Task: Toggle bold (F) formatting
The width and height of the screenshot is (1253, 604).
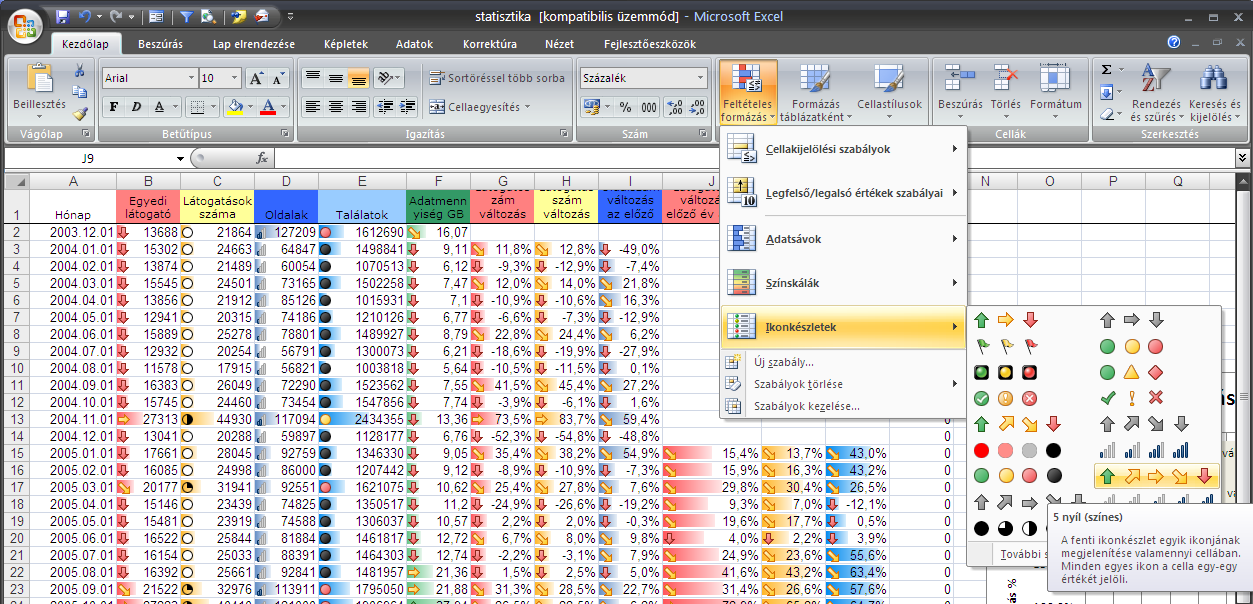Action: 114,107
